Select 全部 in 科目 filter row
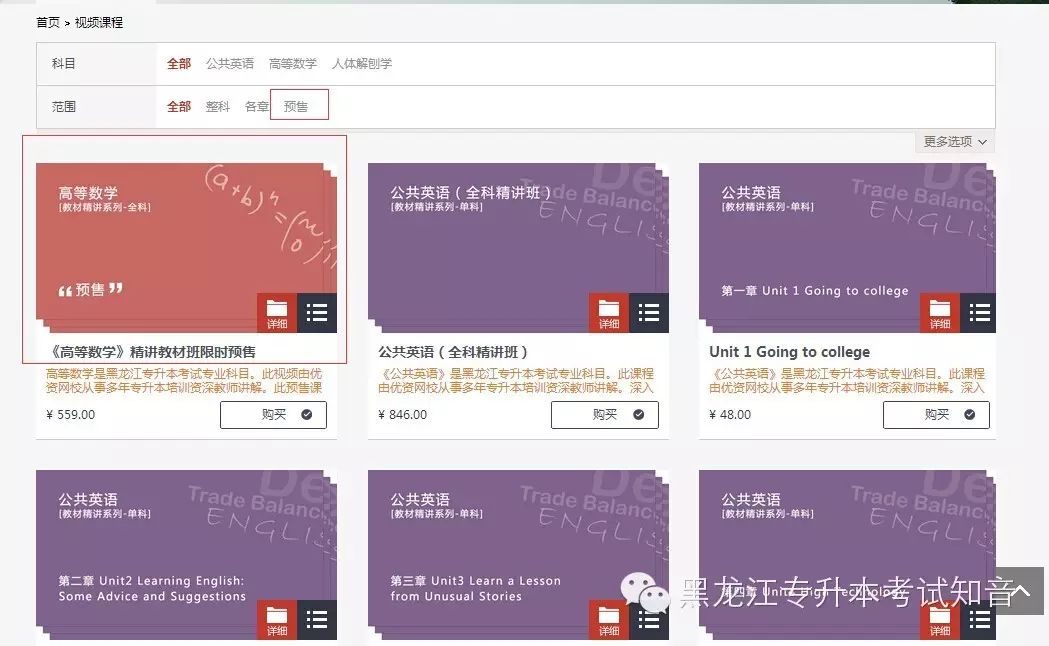 (179, 64)
